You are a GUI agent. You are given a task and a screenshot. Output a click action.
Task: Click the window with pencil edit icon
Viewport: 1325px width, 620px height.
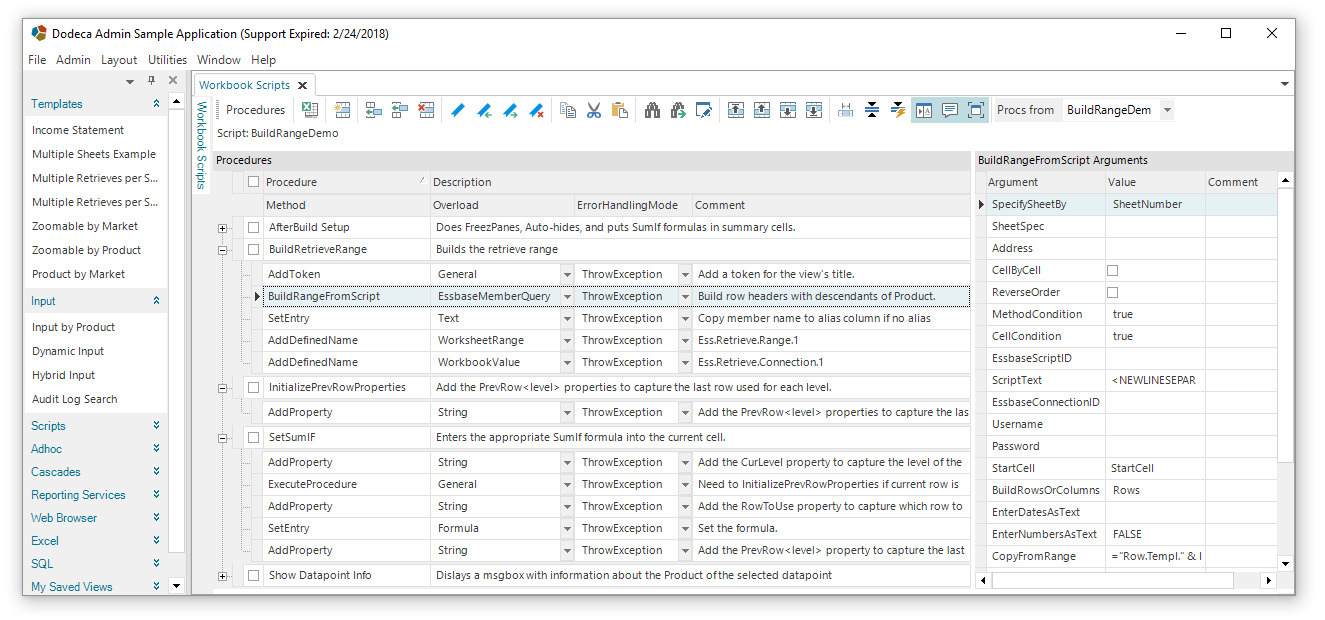pos(704,110)
